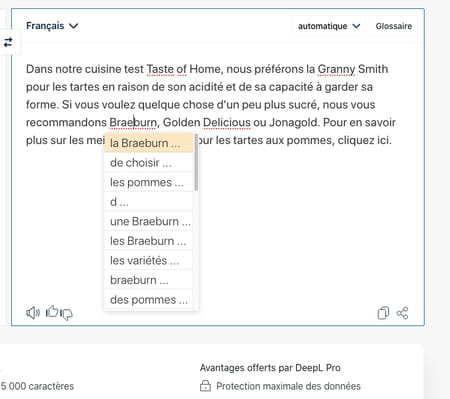
Task: Click the padlock icon beside Protection maximale
Action: [205, 386]
